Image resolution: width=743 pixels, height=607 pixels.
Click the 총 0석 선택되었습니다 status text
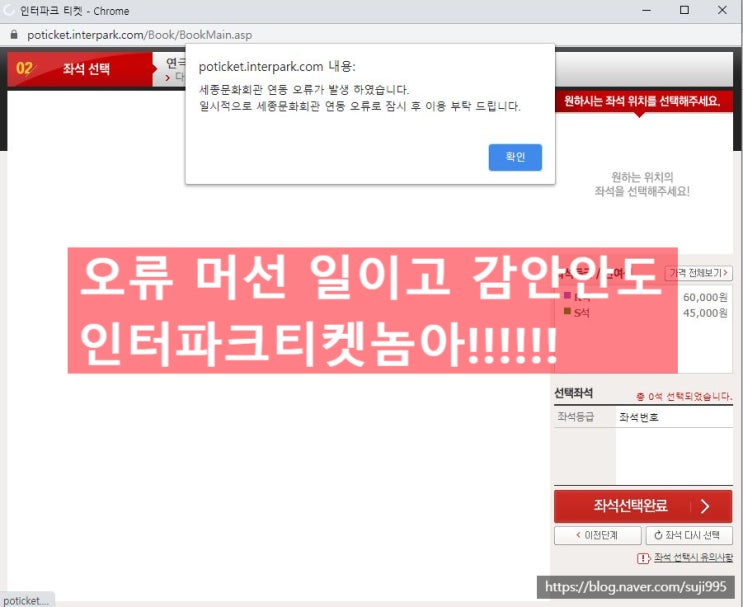tap(684, 396)
